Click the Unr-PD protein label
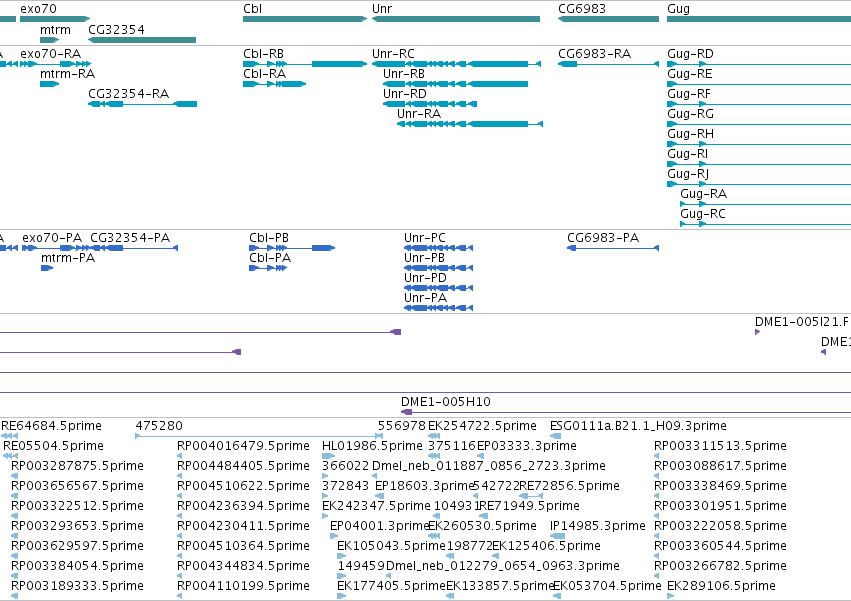The image size is (851, 601). [426, 278]
